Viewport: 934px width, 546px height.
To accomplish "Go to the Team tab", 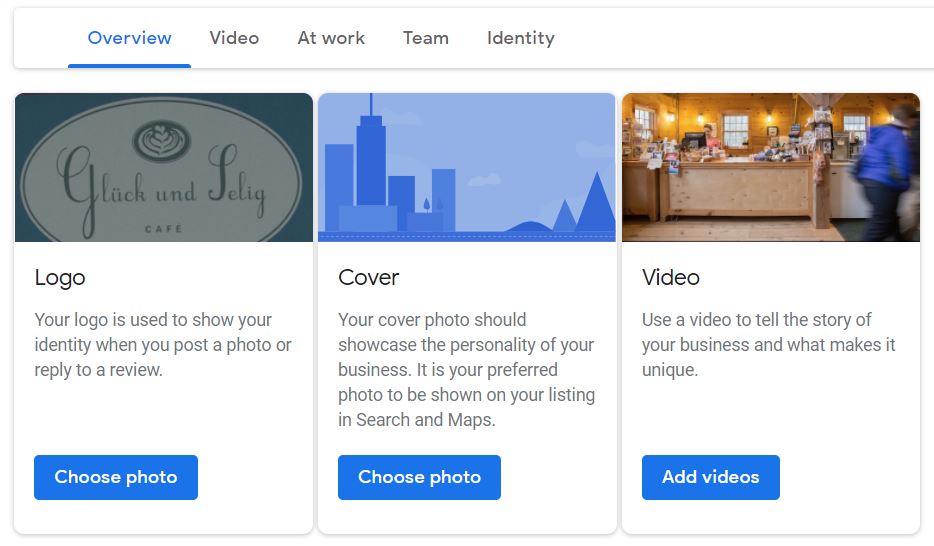I will [x=425, y=38].
